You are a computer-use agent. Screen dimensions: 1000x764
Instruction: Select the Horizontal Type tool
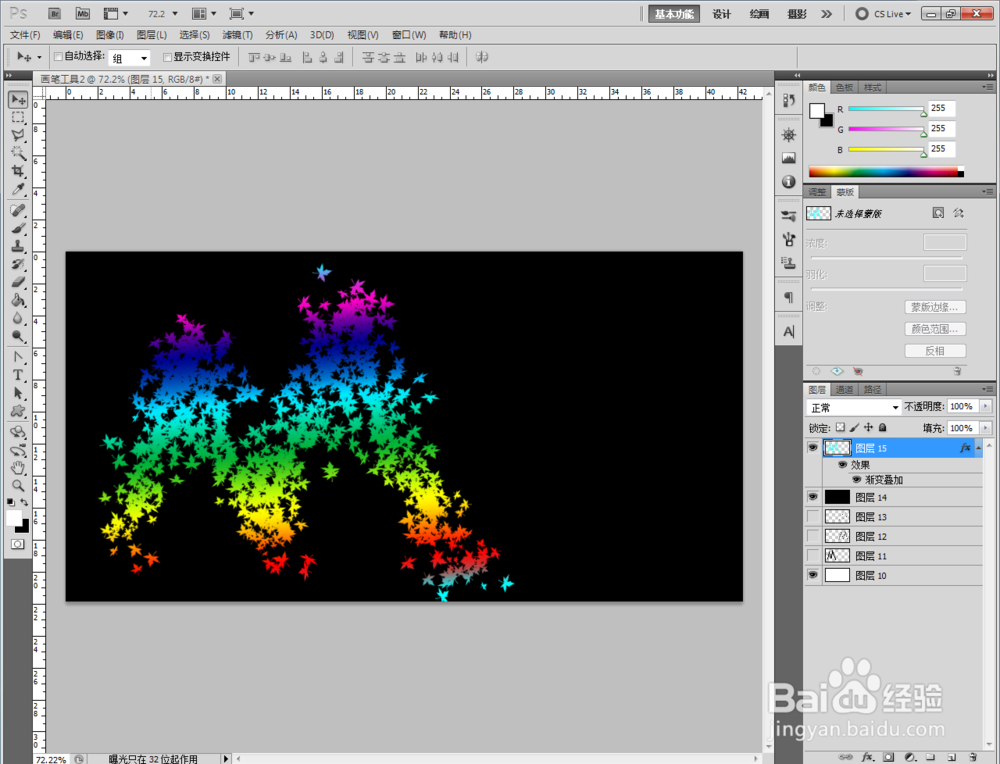pyautogui.click(x=18, y=375)
